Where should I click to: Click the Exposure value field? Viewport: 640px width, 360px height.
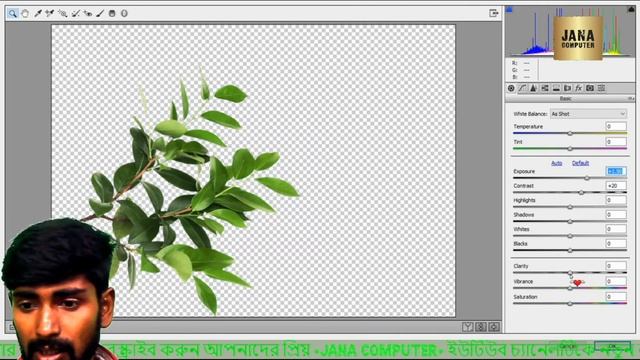[x=616, y=171]
